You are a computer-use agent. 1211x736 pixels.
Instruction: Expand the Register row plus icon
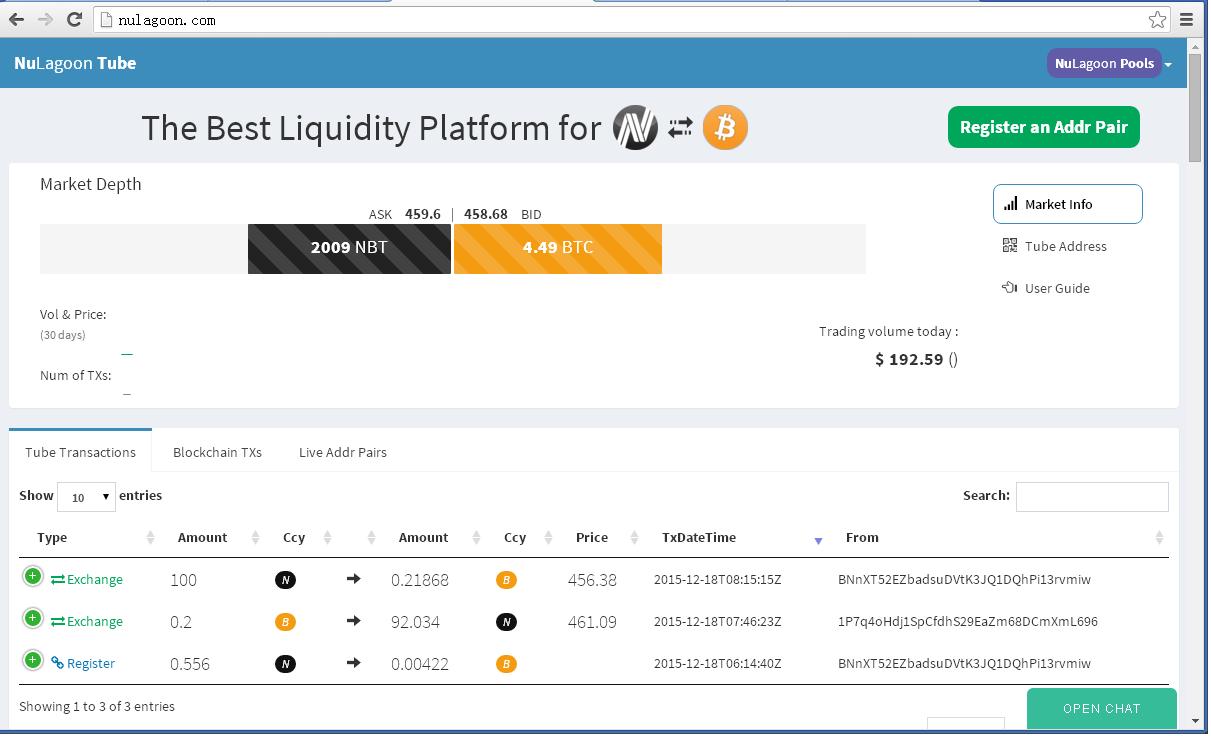[33, 660]
